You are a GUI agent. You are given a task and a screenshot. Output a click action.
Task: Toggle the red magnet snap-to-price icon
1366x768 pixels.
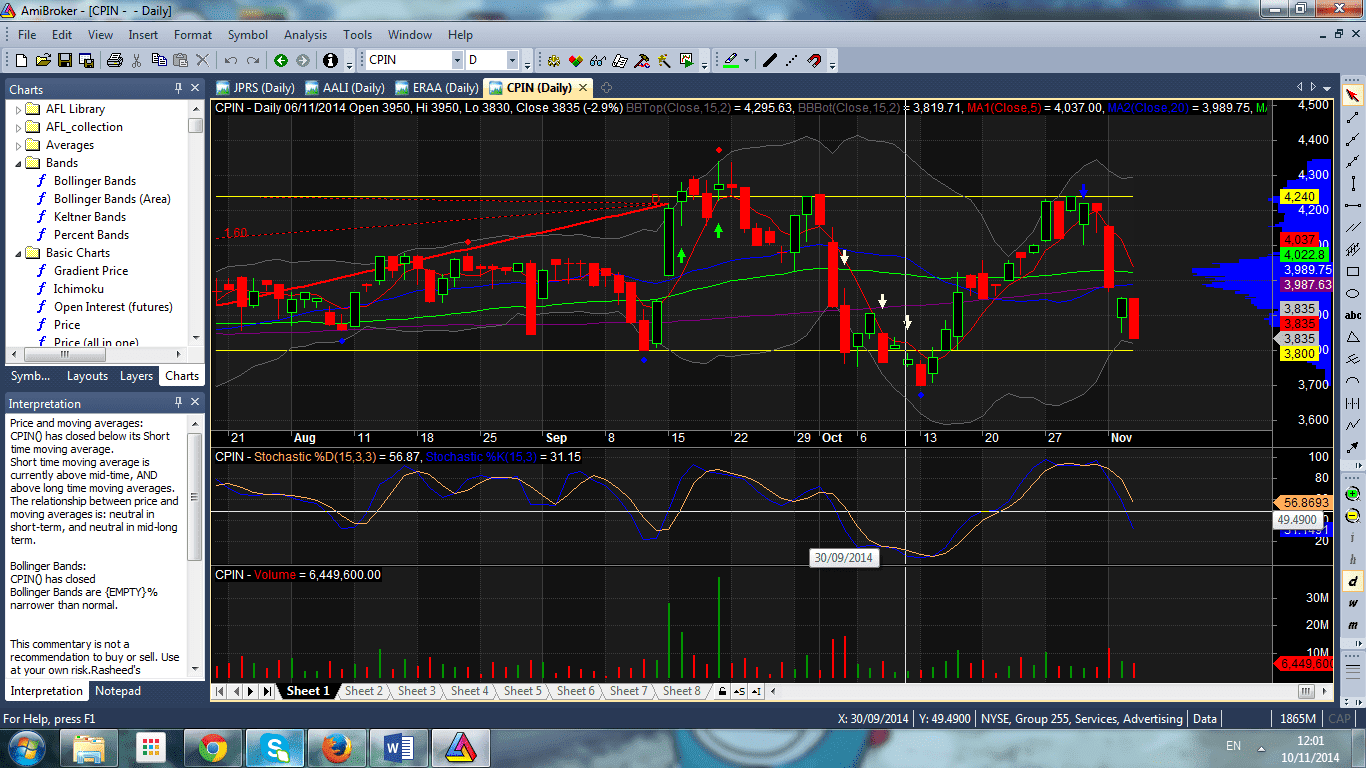click(814, 60)
